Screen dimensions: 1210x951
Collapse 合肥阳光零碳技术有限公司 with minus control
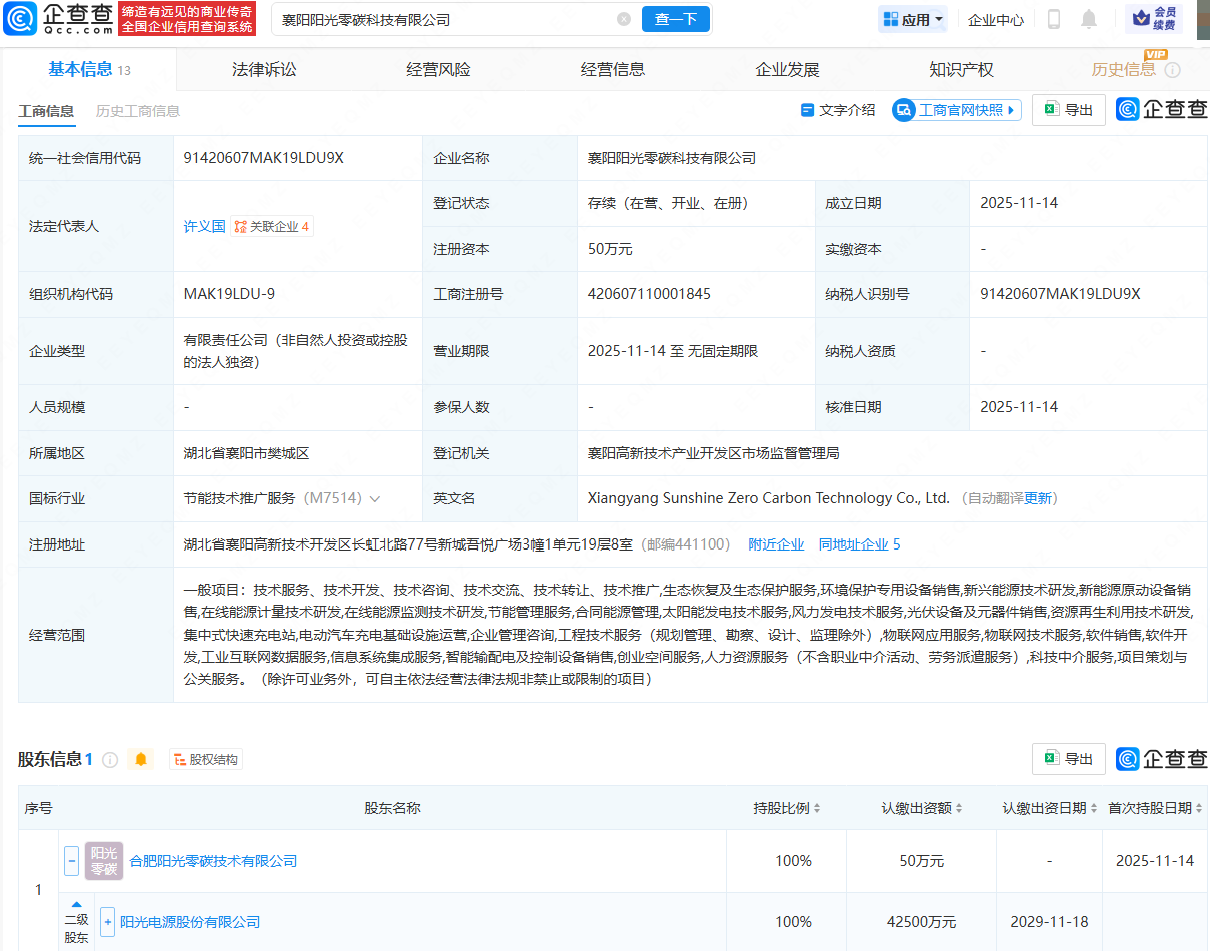71,860
